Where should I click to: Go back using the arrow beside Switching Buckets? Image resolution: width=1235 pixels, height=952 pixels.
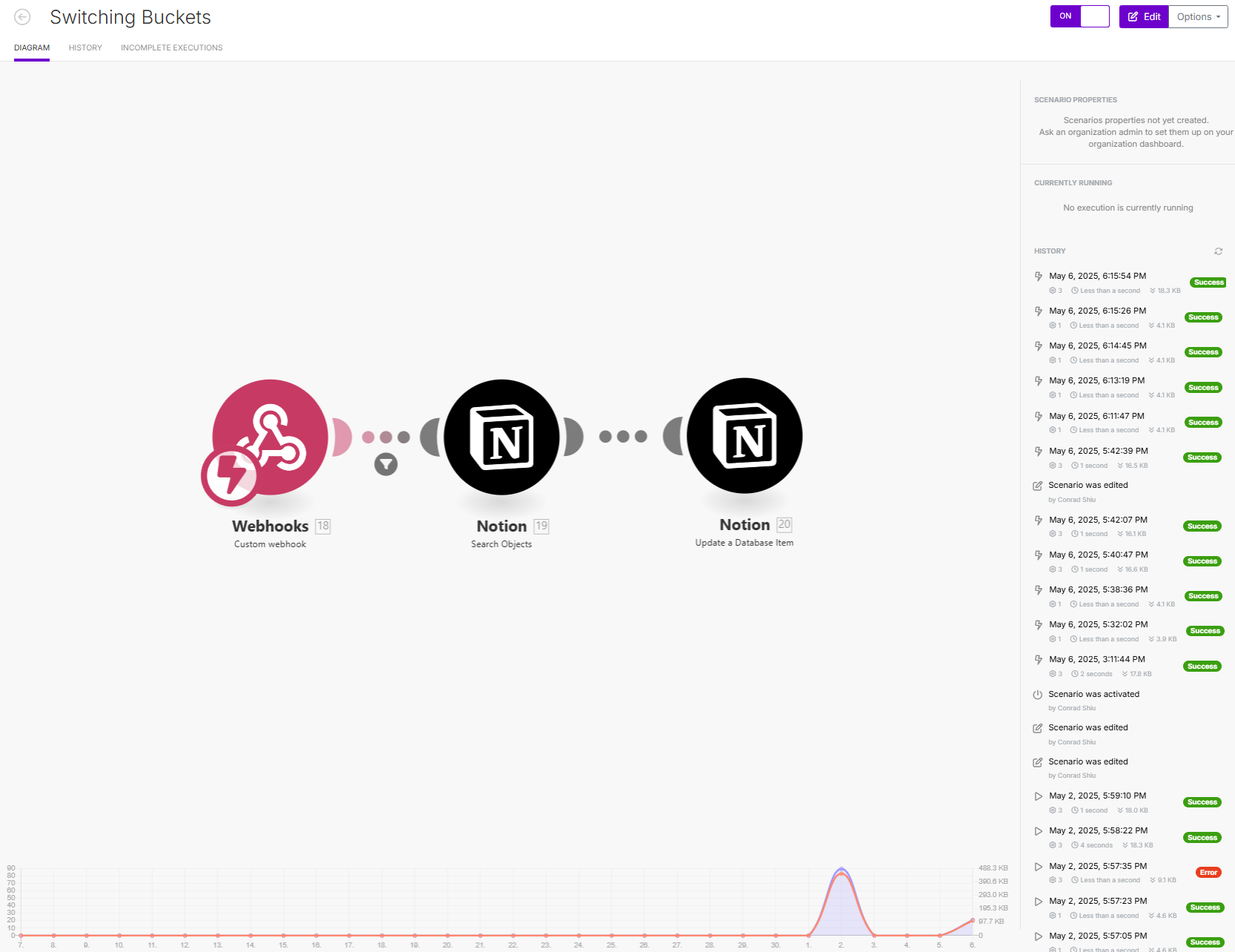point(22,17)
